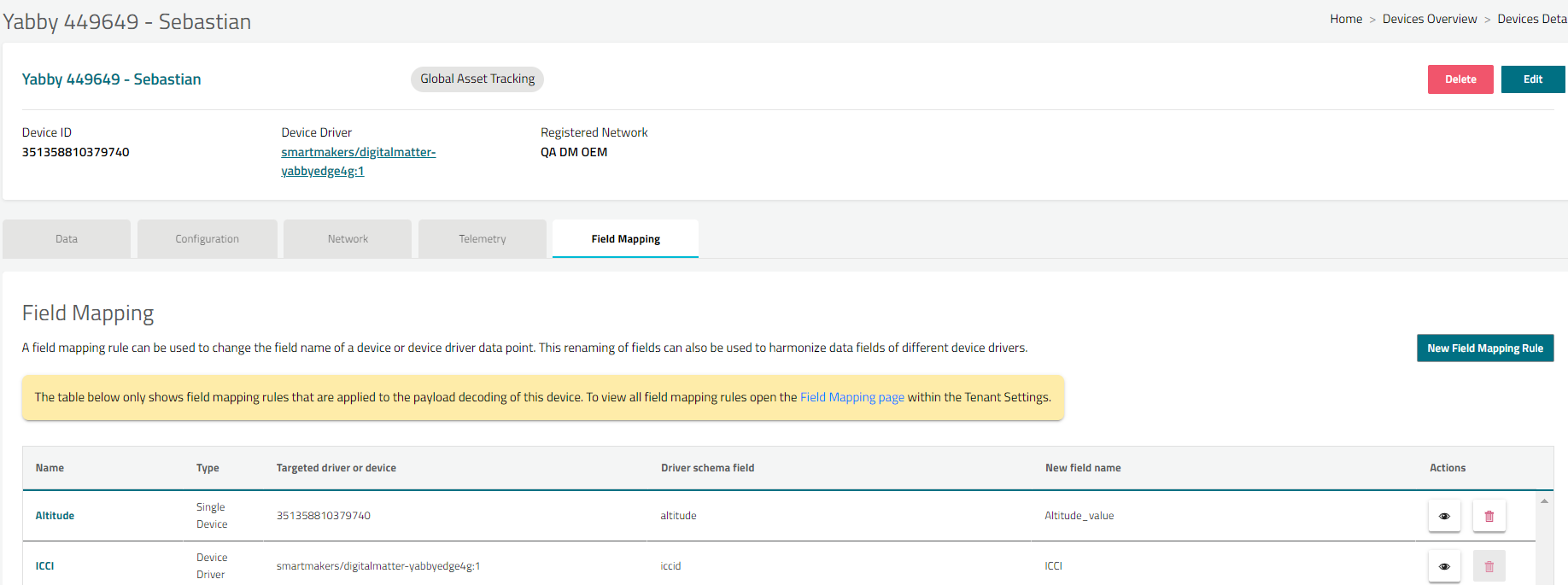The image size is (1568, 585).
Task: Click the Edit device button
Action: 1532,79
